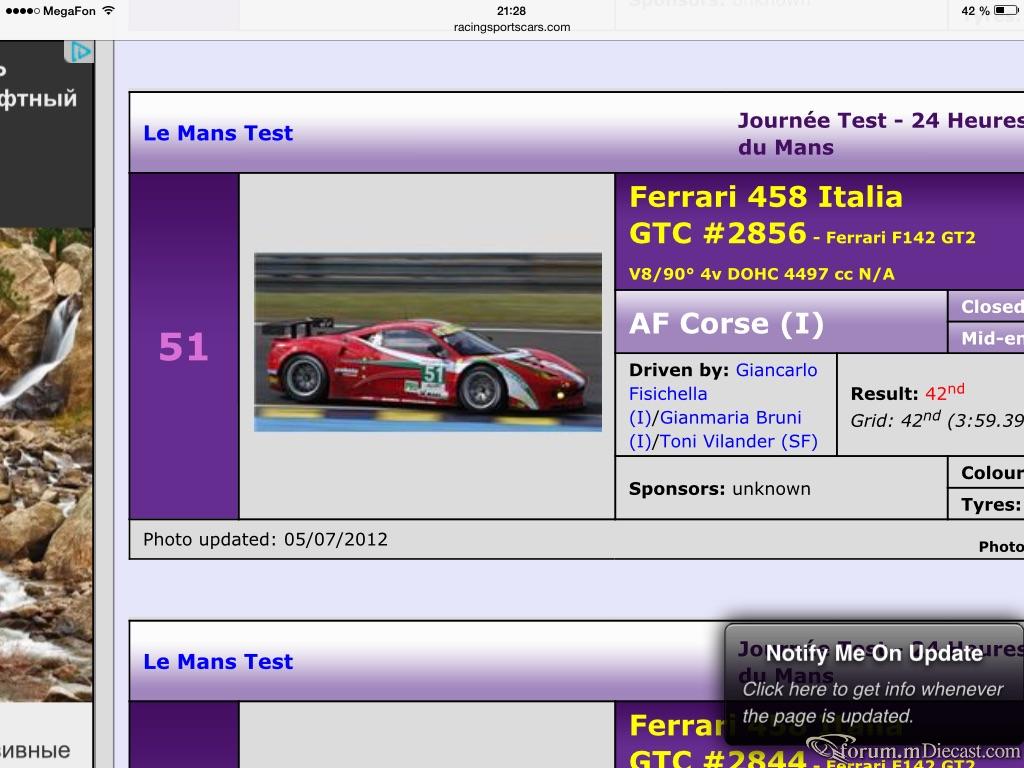Tap the racingsportscars.com address bar

(x=511, y=27)
